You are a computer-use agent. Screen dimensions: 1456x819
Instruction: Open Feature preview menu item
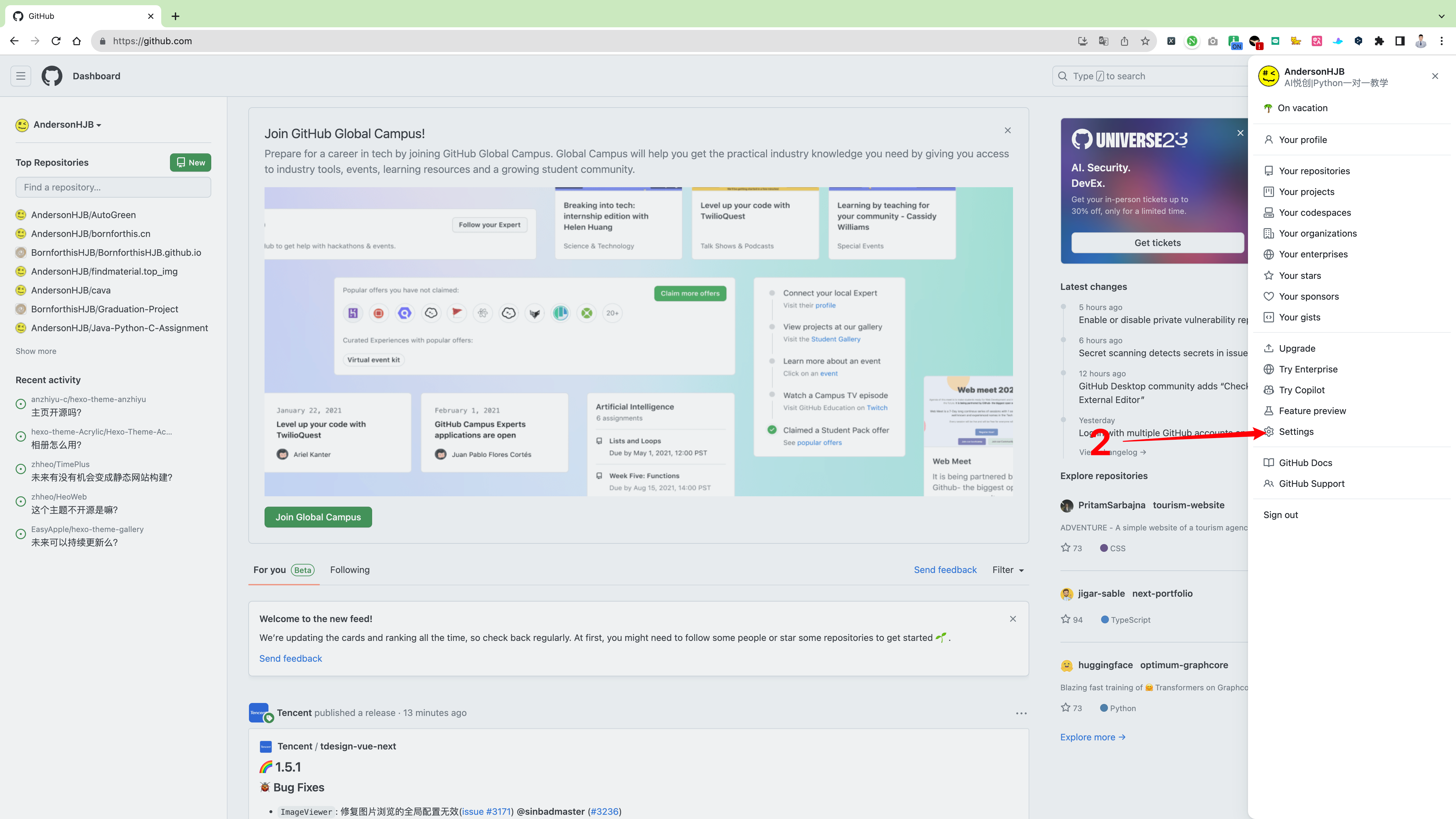1351,411
